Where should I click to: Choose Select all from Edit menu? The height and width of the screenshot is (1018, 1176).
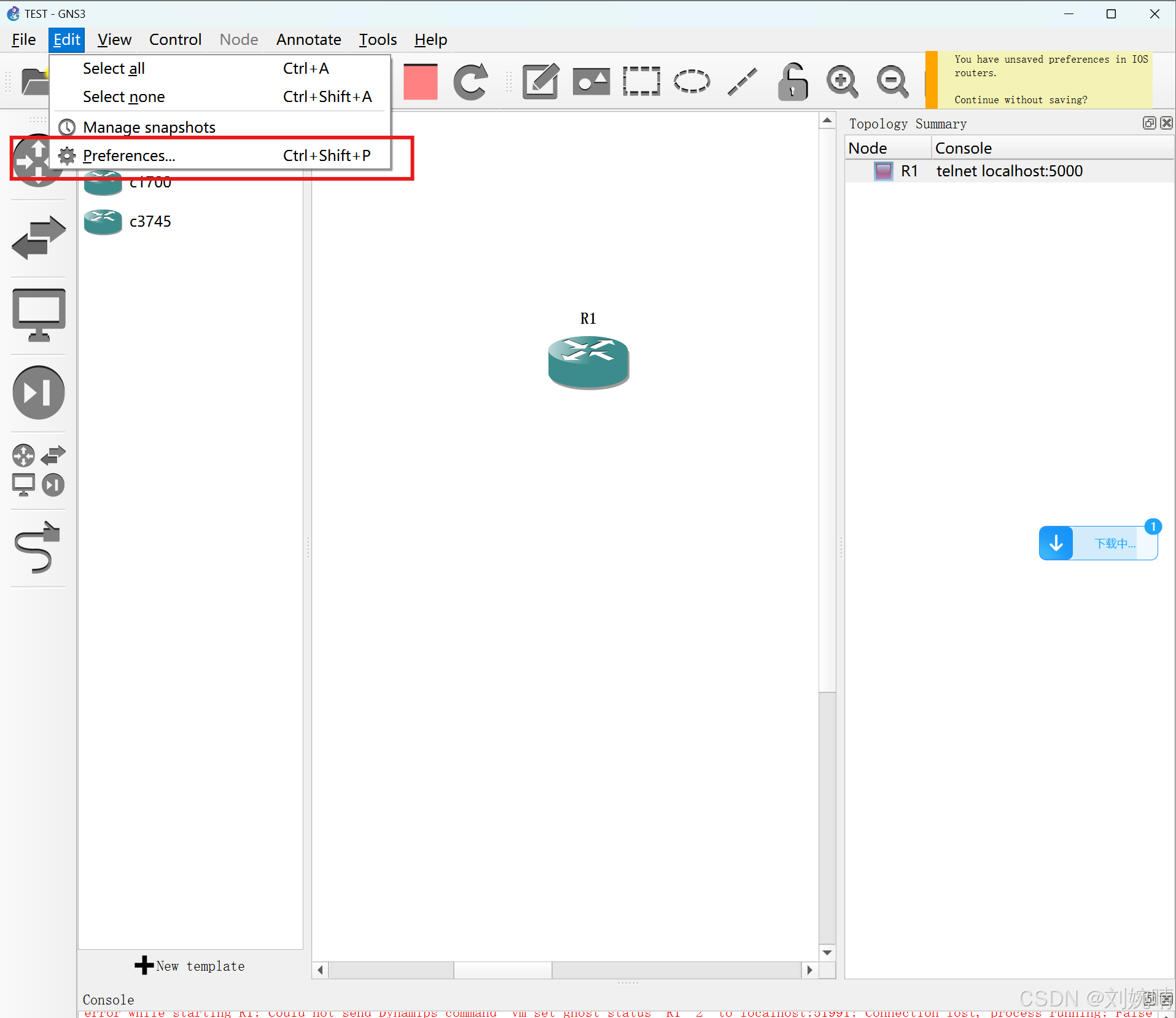[220, 69]
